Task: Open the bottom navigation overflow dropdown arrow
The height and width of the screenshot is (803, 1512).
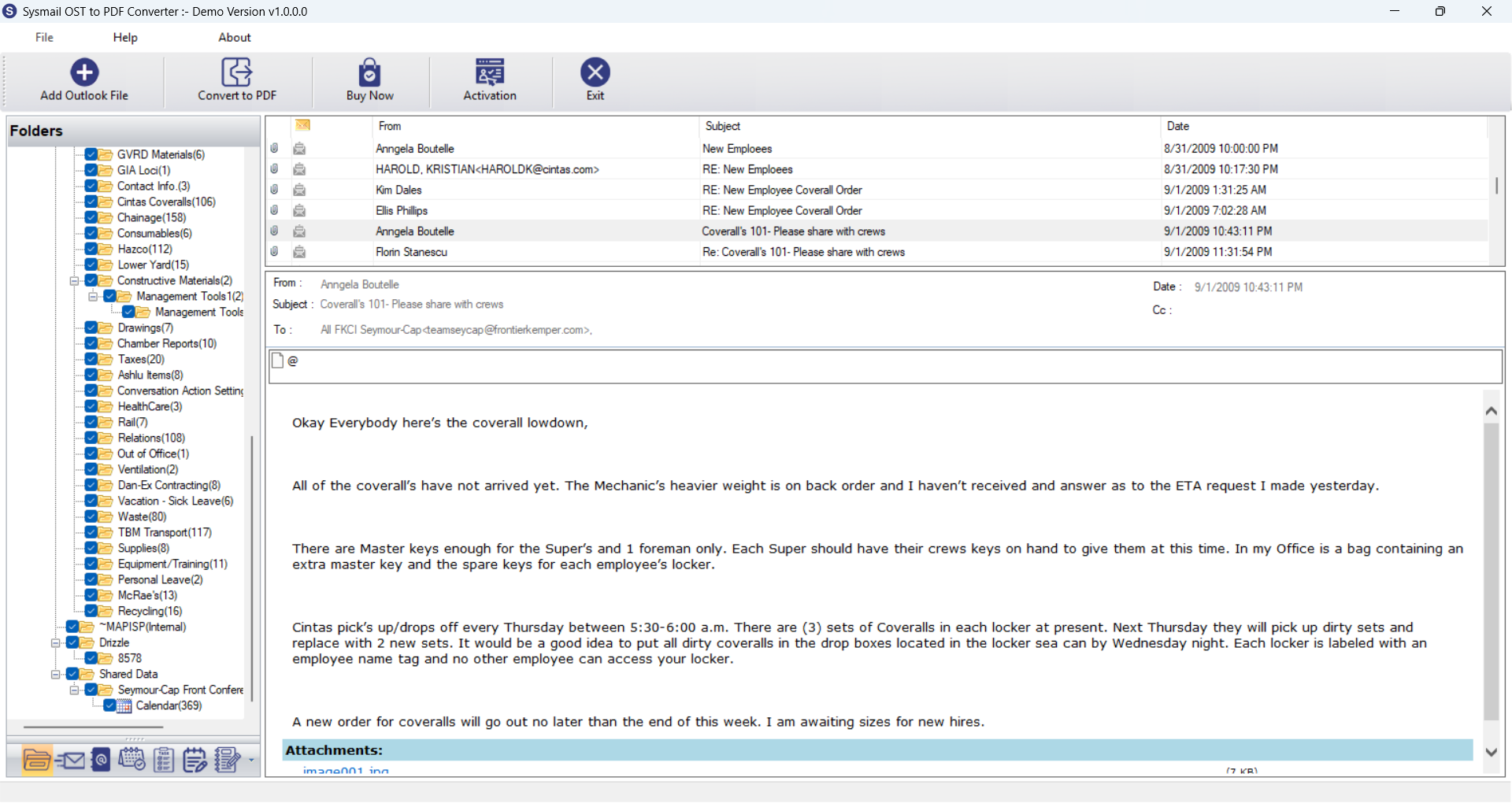Action: click(251, 760)
